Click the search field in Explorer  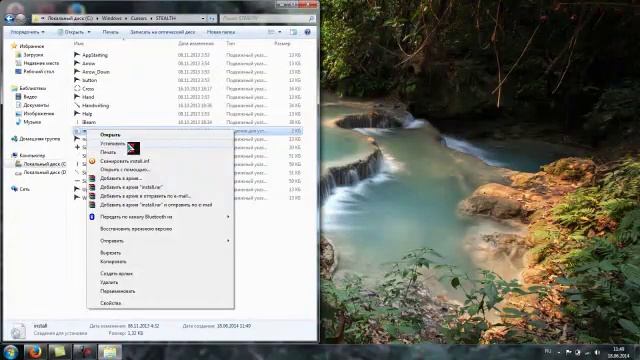(x=268, y=18)
